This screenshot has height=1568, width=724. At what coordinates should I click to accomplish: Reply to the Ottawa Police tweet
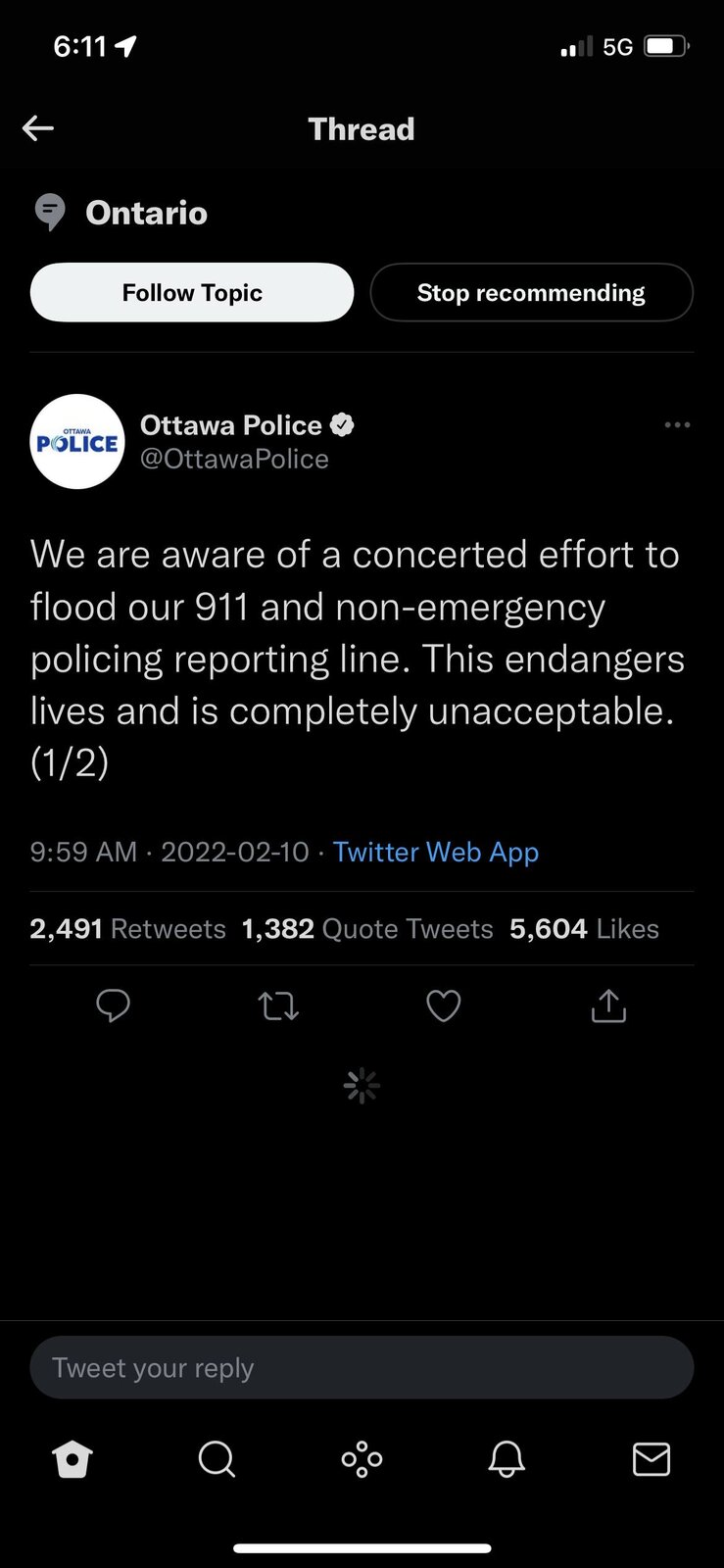(x=114, y=1005)
